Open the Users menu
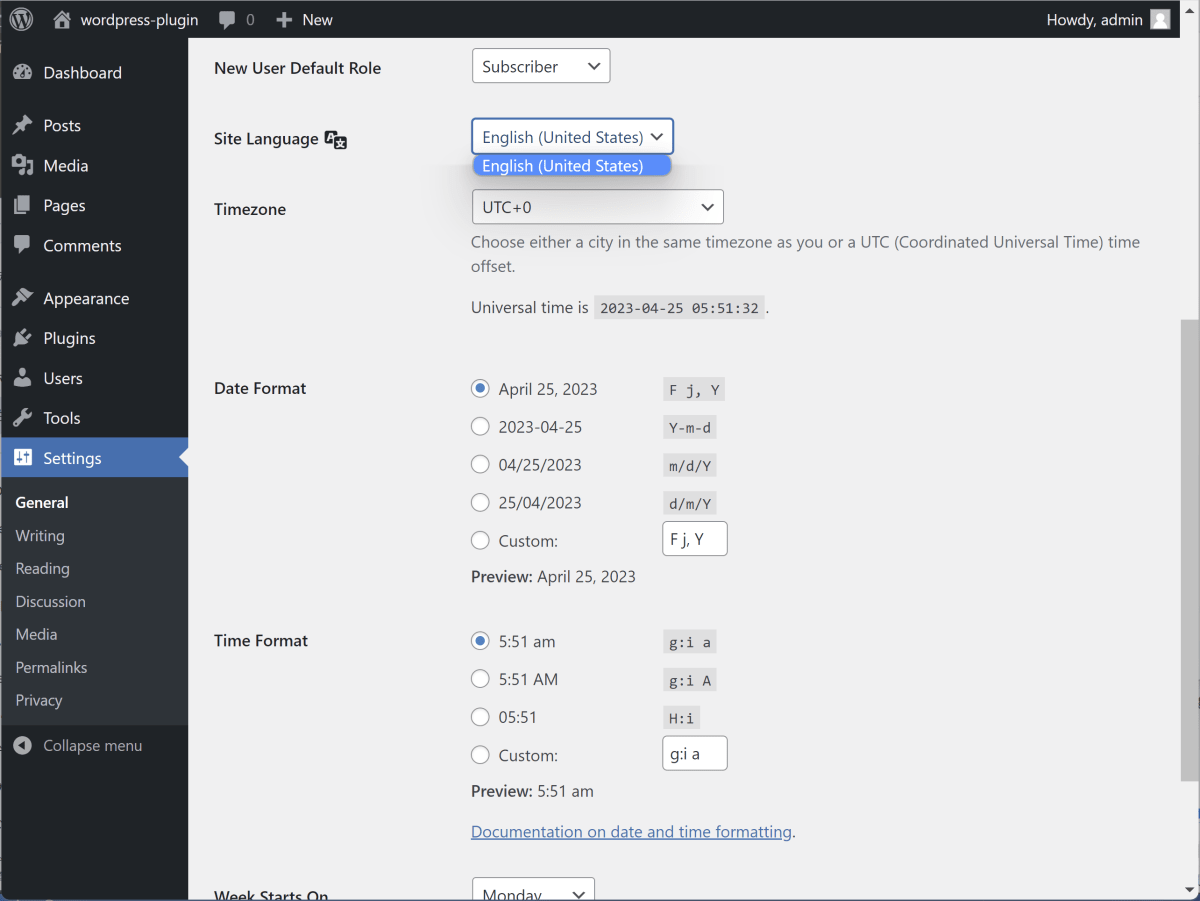The image size is (1200, 901). click(x=94, y=378)
